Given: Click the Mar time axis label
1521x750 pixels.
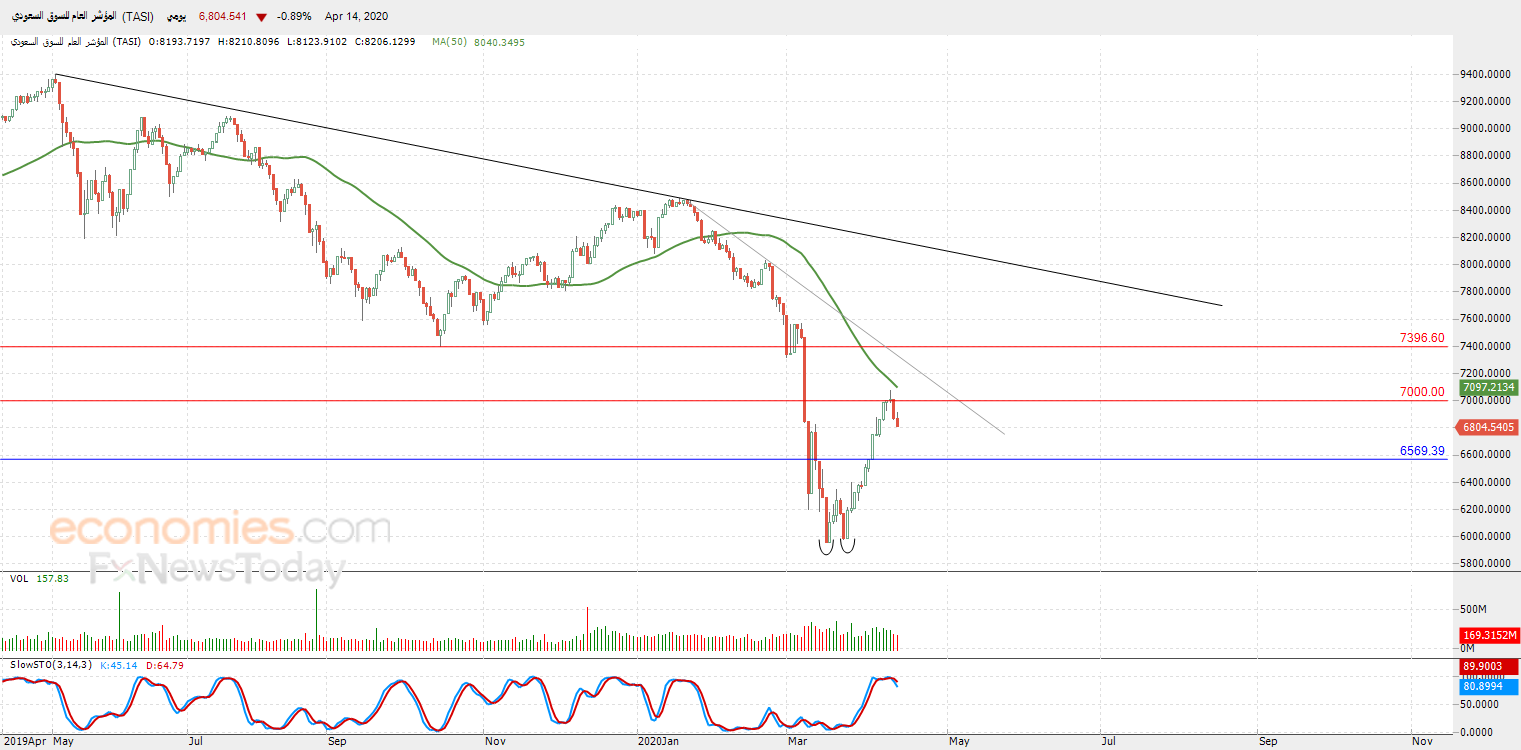Looking at the screenshot, I should pos(797,742).
